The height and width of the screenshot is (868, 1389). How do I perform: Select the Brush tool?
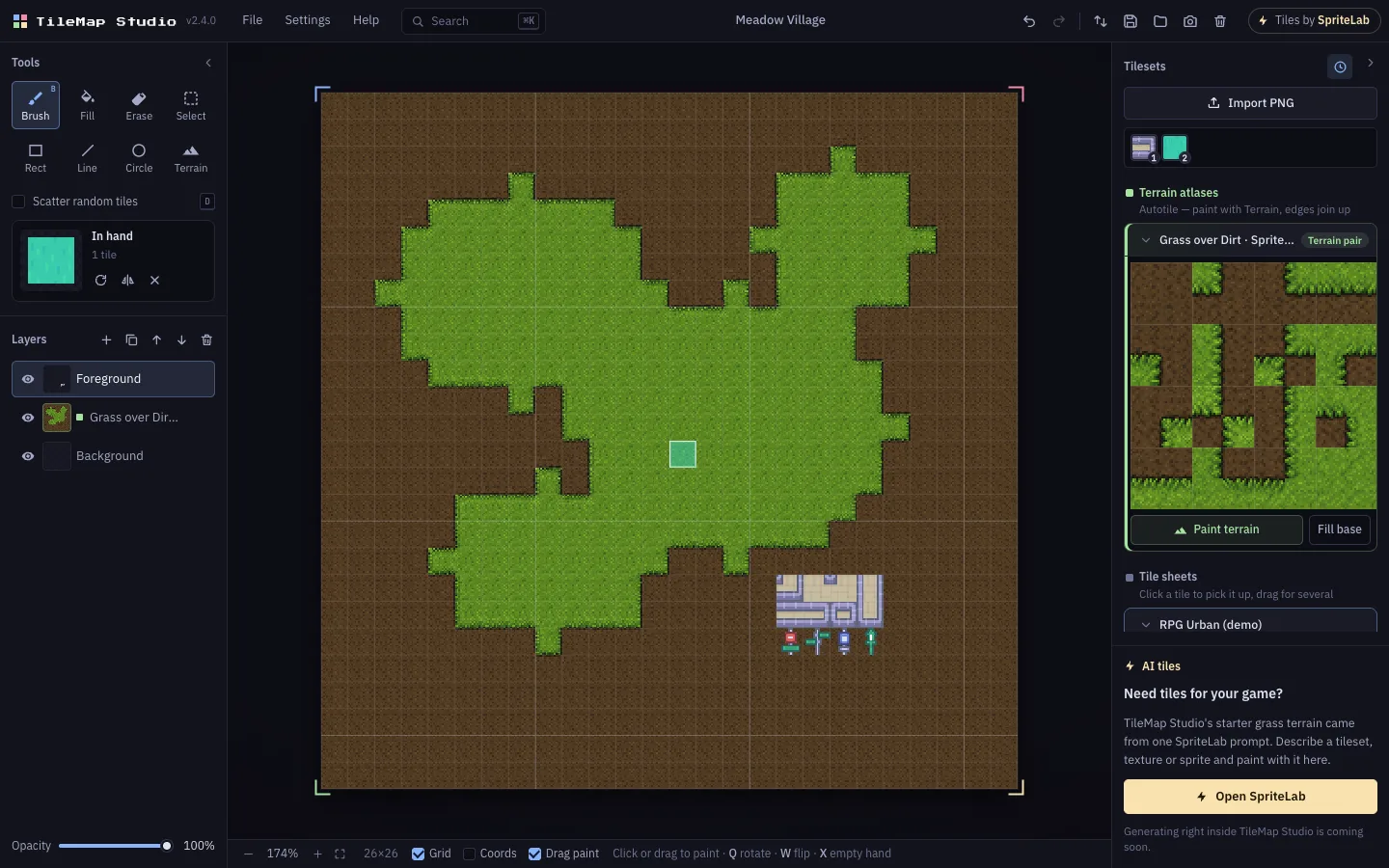tap(36, 105)
